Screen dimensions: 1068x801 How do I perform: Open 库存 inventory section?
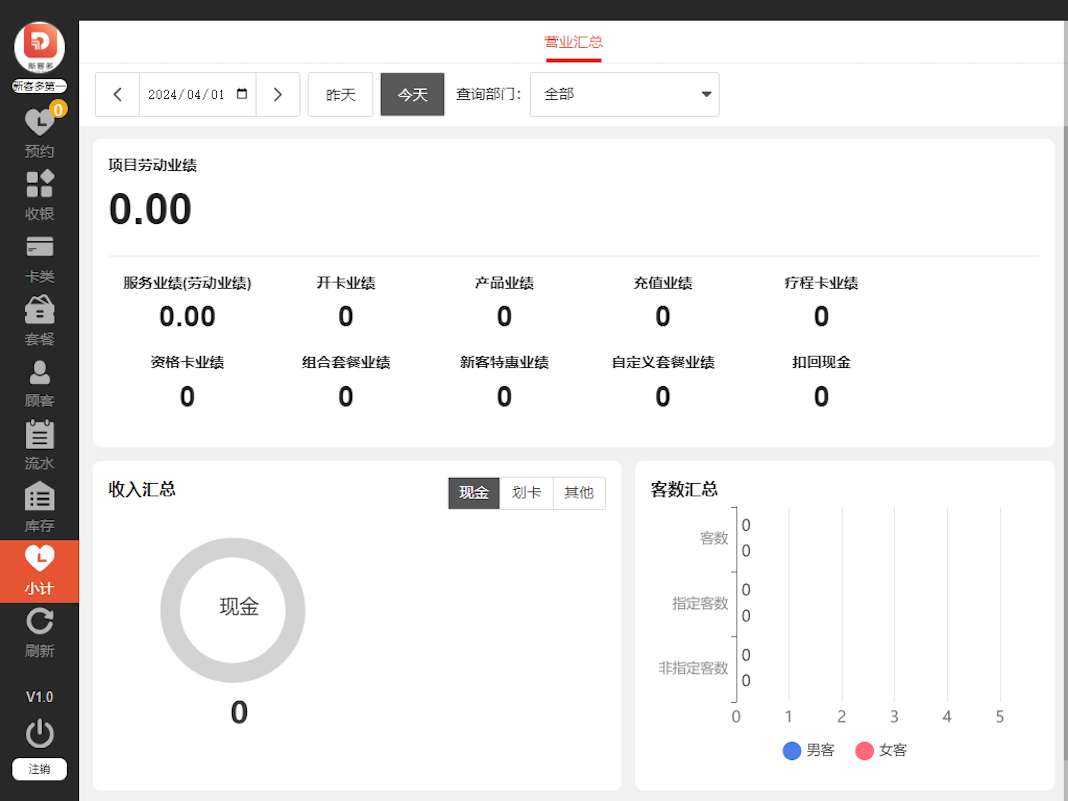(39, 507)
